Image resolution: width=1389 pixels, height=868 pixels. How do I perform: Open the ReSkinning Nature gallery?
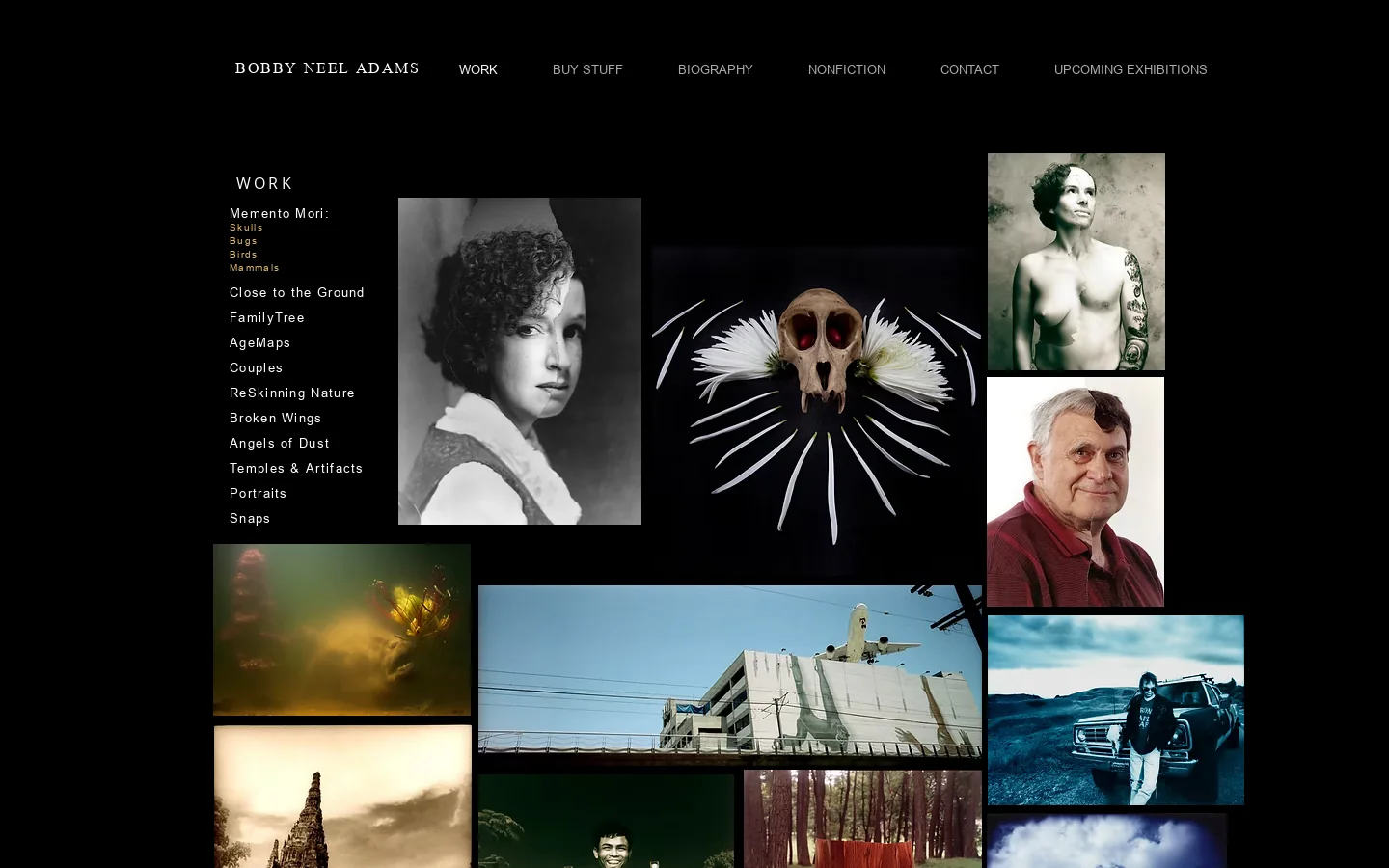[x=292, y=393]
